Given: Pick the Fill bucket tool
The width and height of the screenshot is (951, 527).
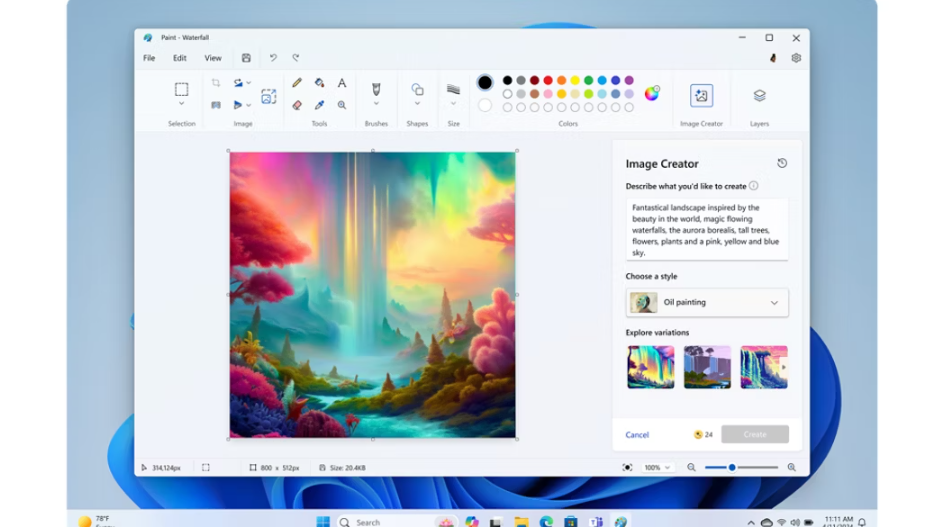Looking at the screenshot, I should point(319,83).
